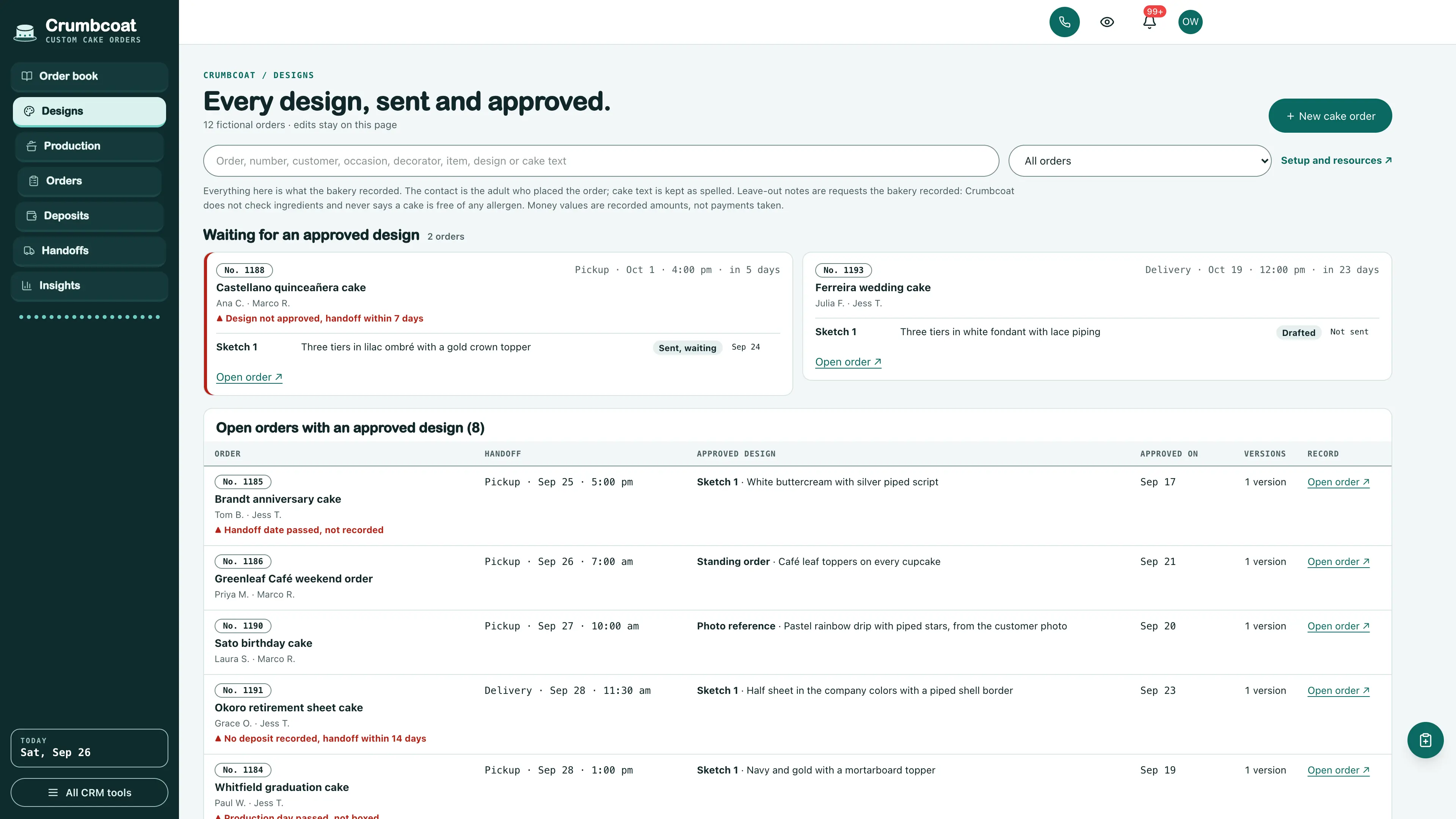Image resolution: width=1456 pixels, height=819 pixels.
Task: Click the Versions column header
Action: [x=1265, y=454]
